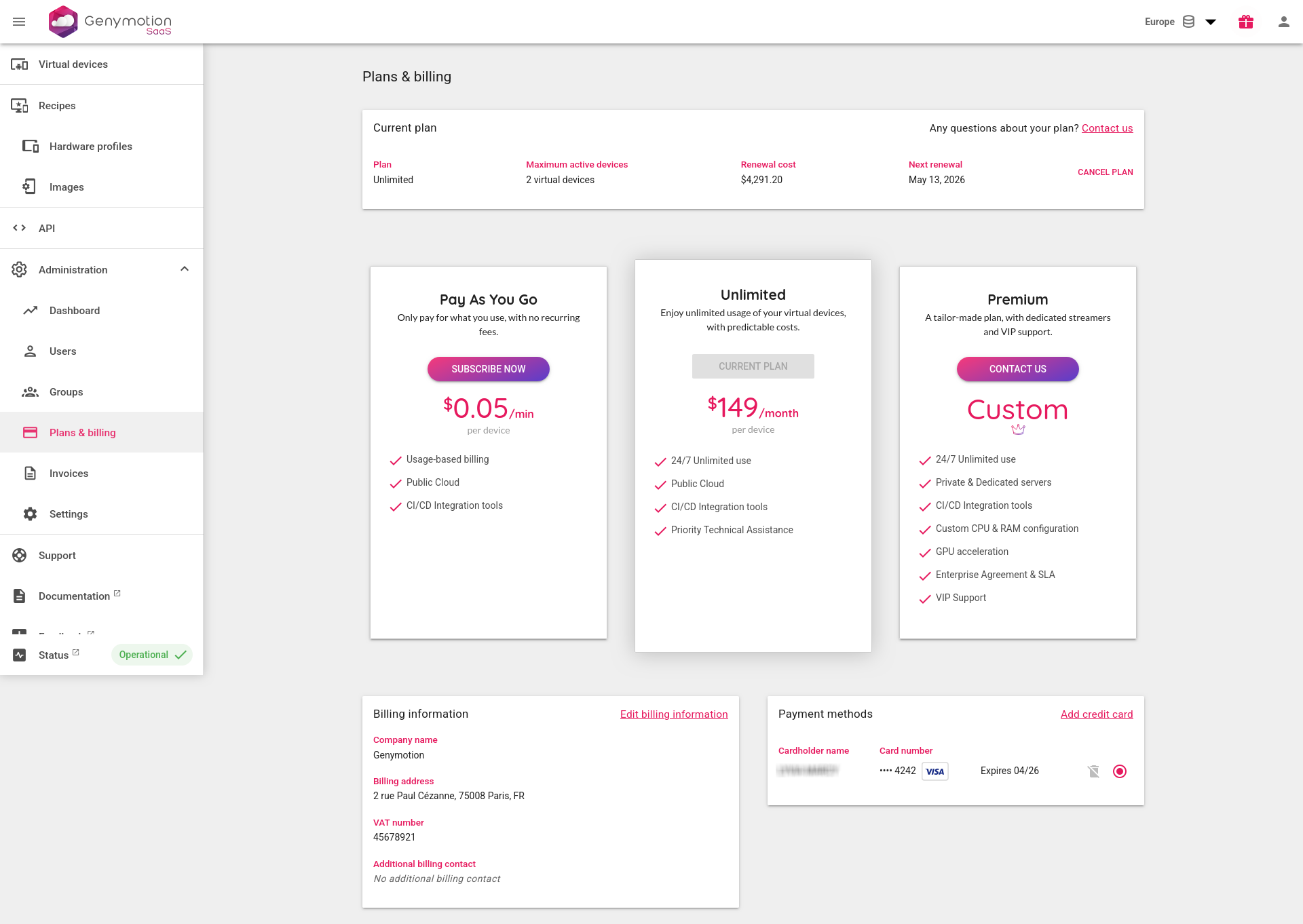Click the Edit billing information link
Image resolution: width=1303 pixels, height=924 pixels.
coord(673,714)
